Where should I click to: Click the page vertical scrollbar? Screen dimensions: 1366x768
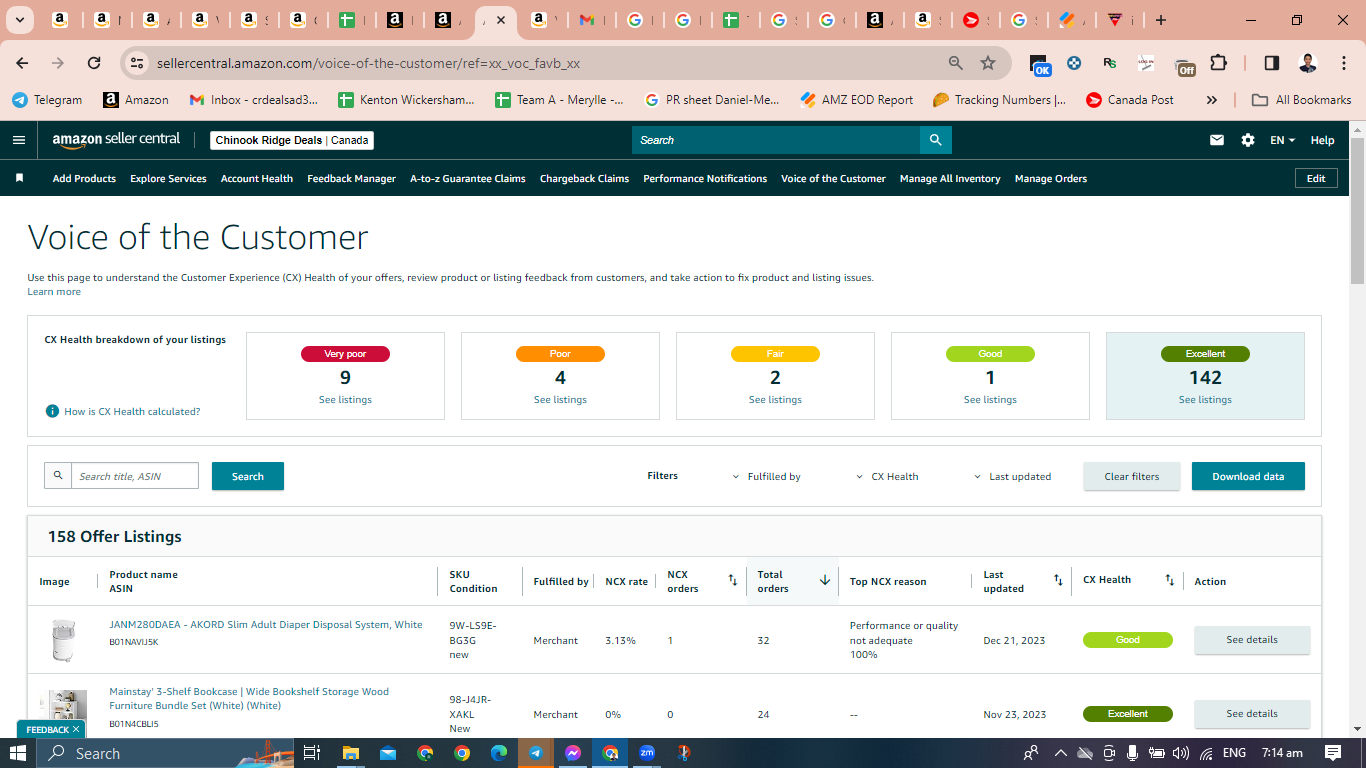(1357, 210)
